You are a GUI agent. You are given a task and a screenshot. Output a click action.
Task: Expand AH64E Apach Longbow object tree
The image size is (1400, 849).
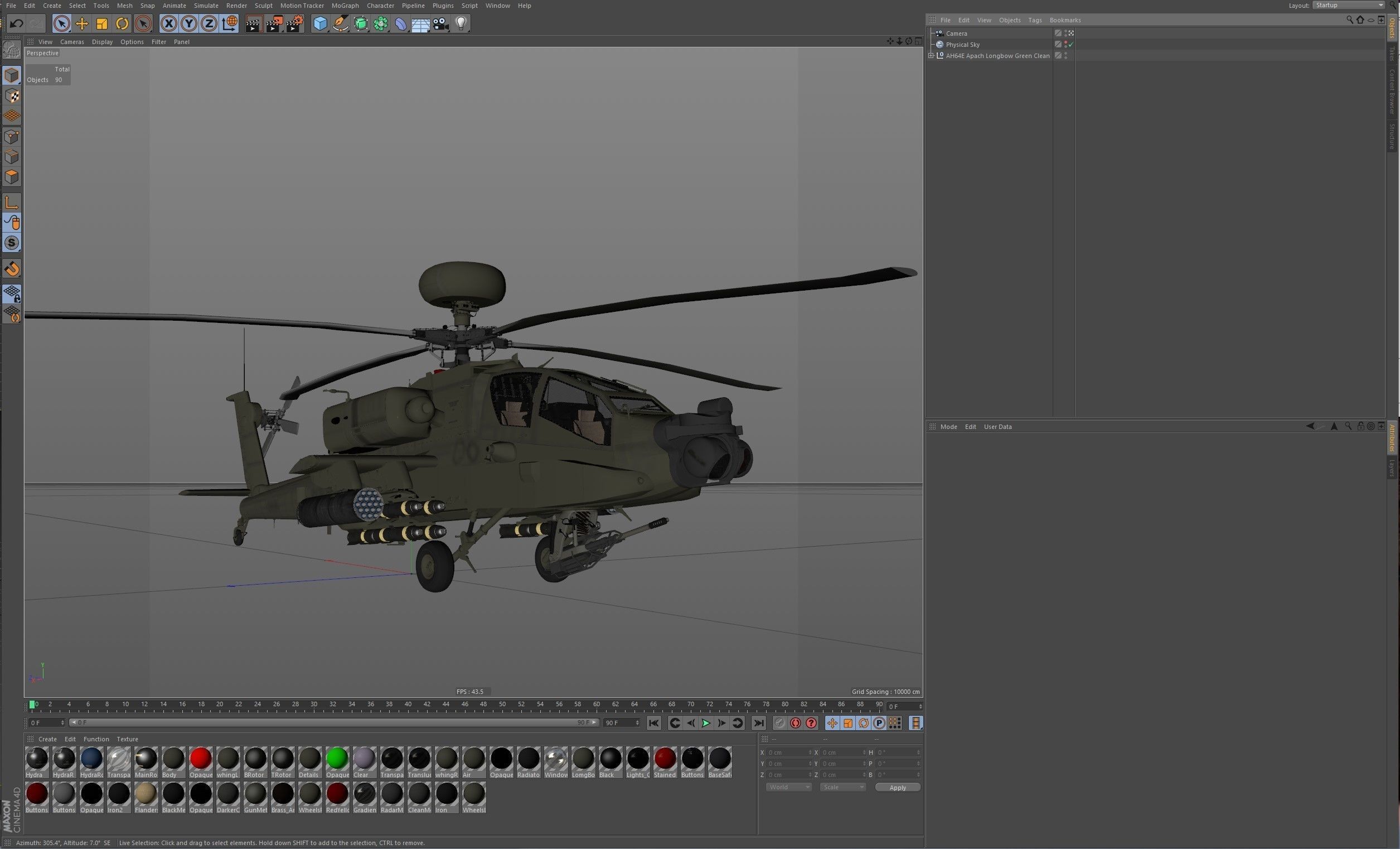(x=931, y=56)
